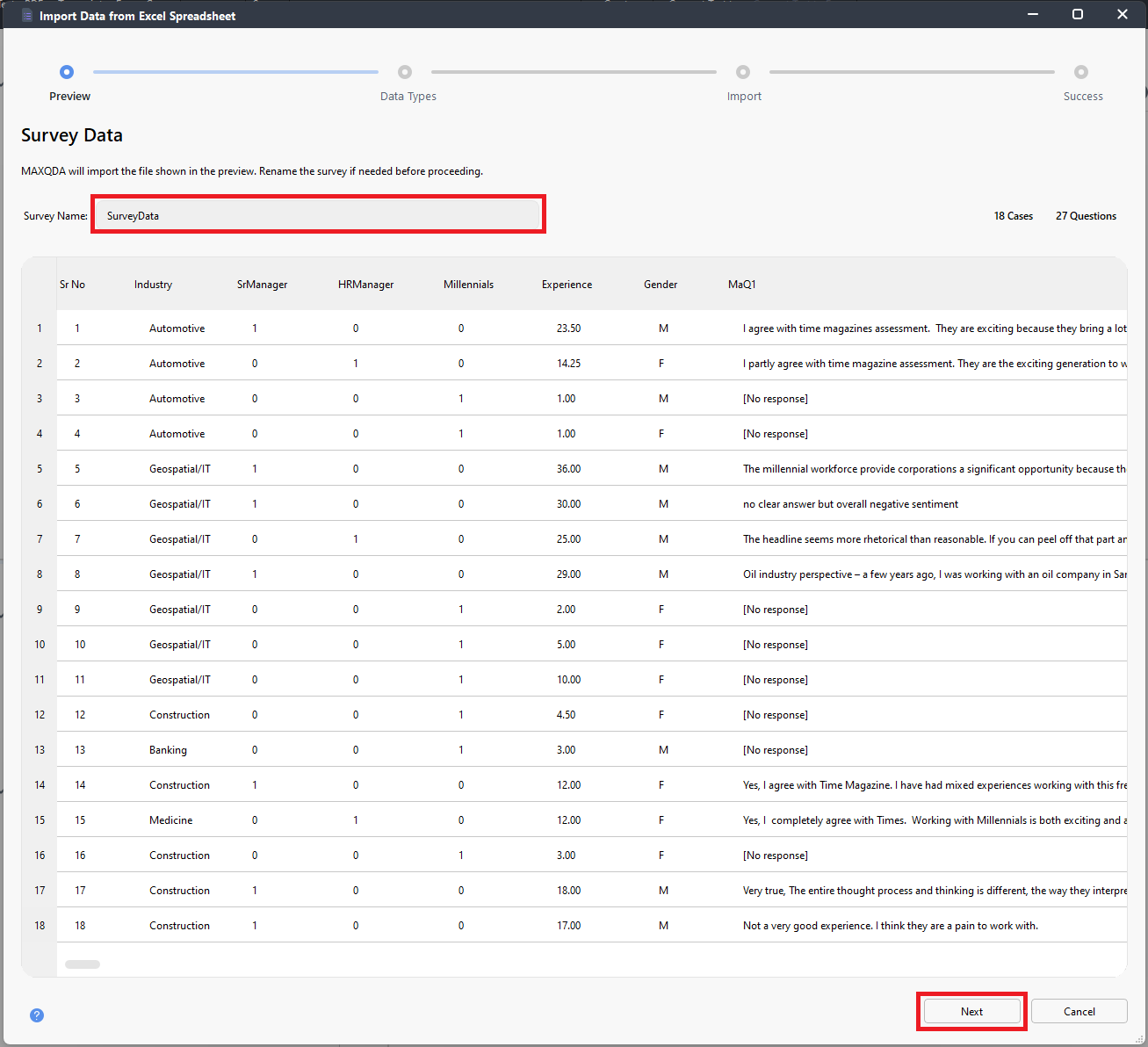
Task: Click the horizontal scrollbar thumb under table
Action: pyautogui.click(x=83, y=964)
